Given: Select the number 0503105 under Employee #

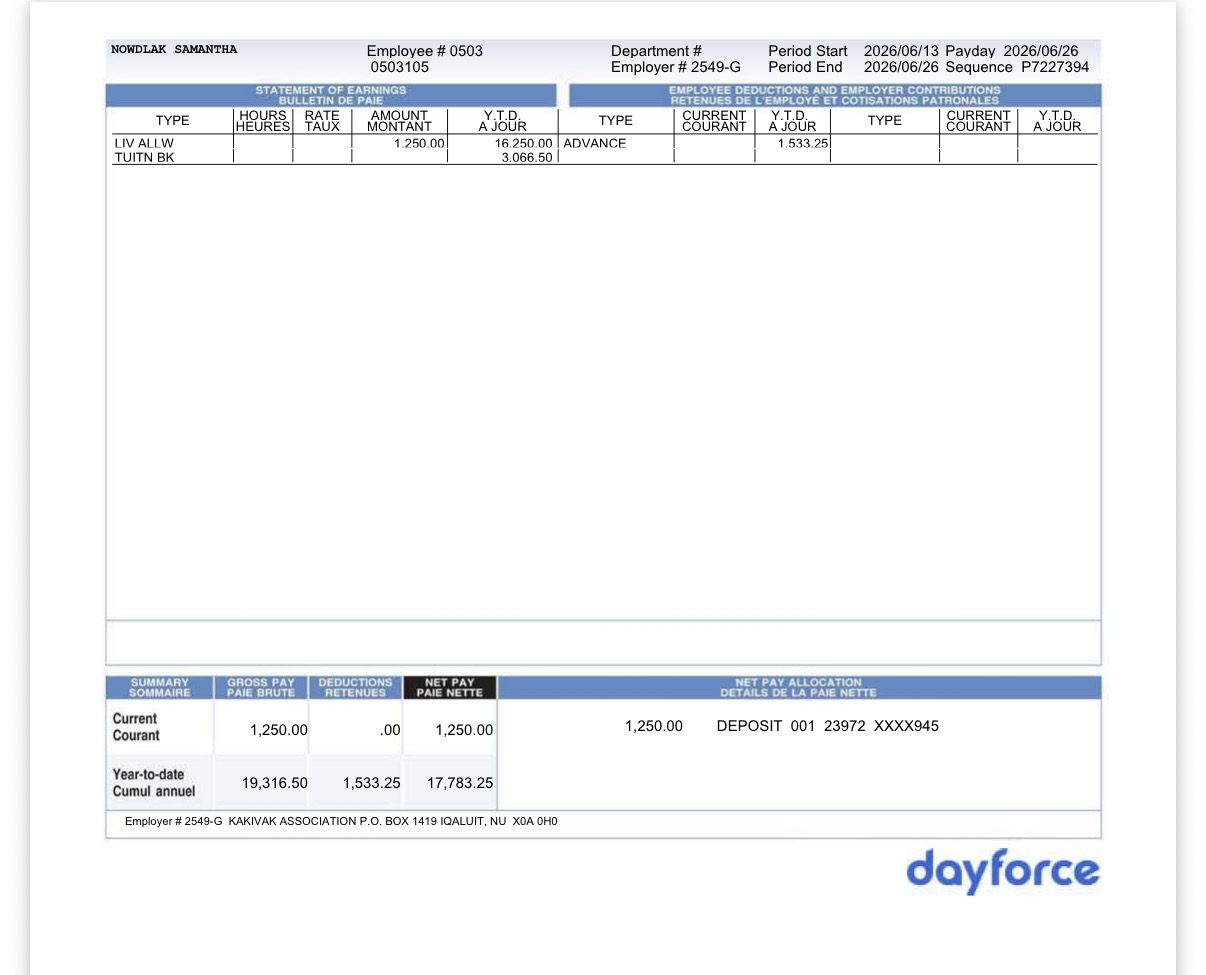Looking at the screenshot, I should click(x=400, y=68).
